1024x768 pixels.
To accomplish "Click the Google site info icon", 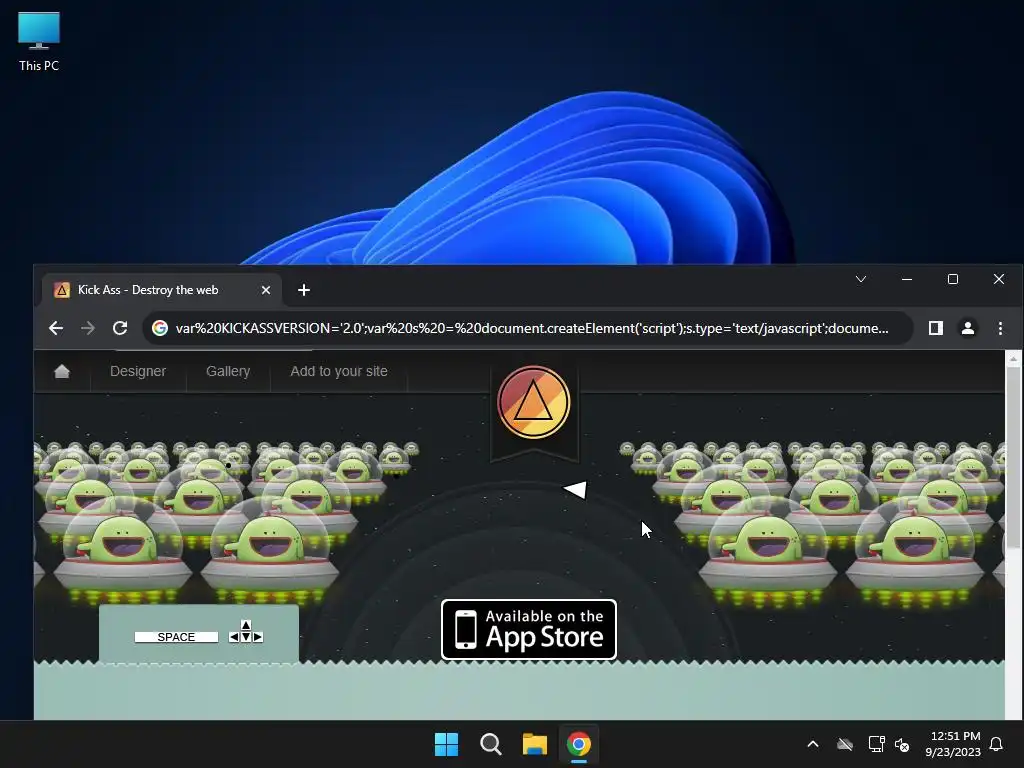I will [x=160, y=328].
